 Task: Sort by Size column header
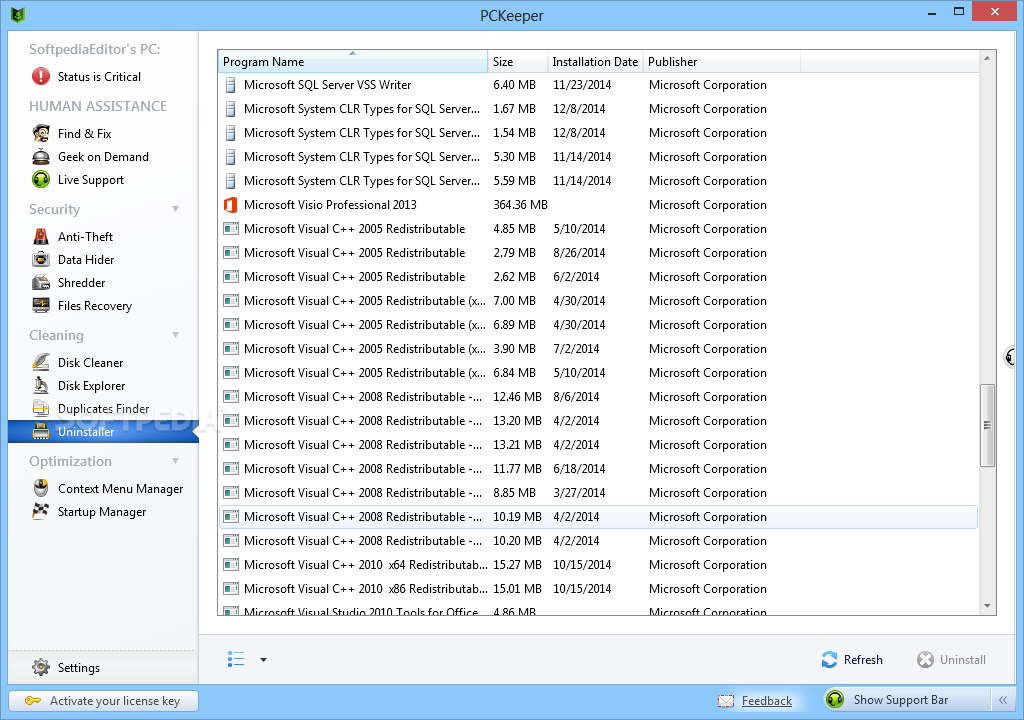point(517,61)
